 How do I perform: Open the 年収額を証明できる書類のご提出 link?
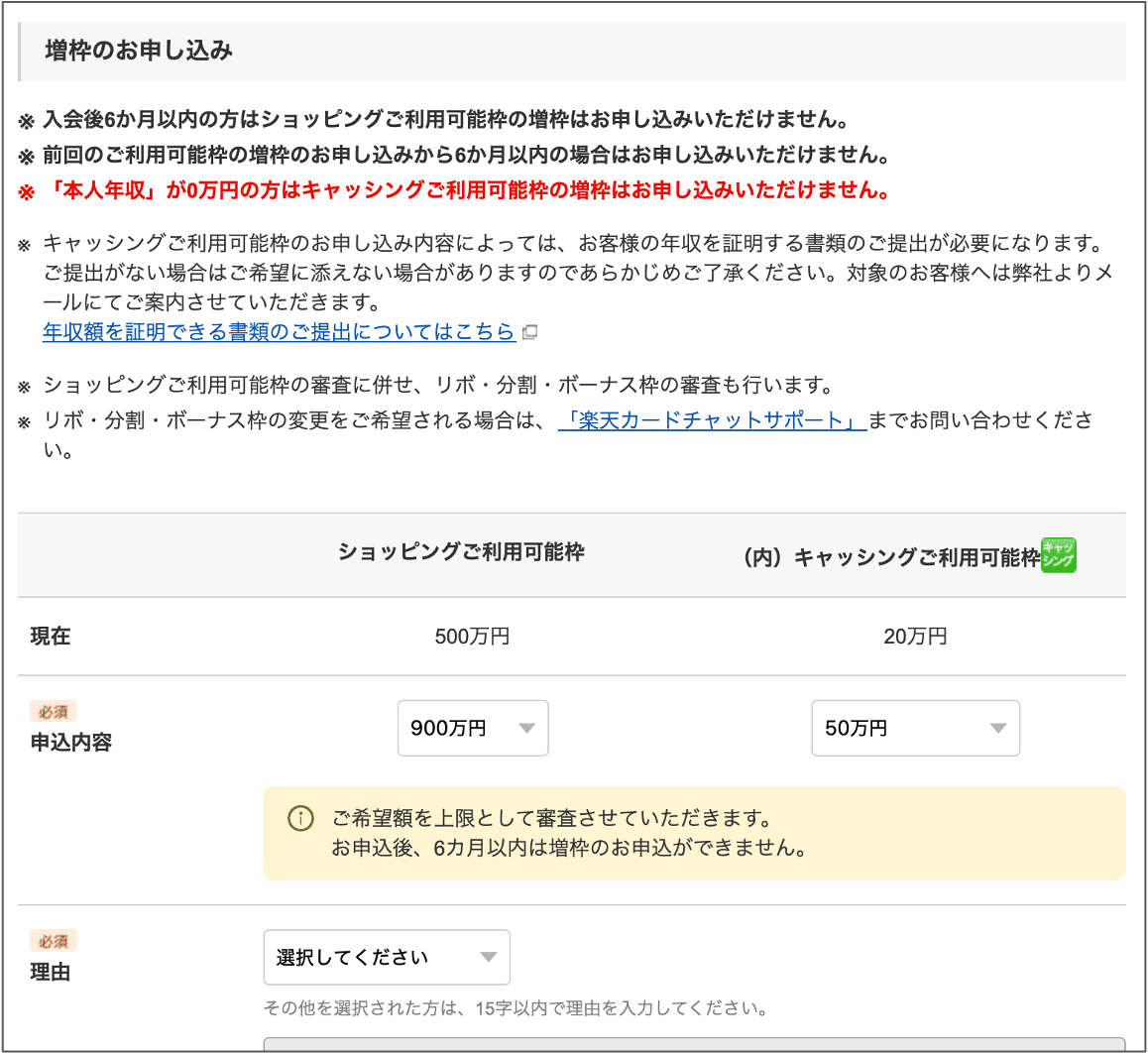click(278, 332)
